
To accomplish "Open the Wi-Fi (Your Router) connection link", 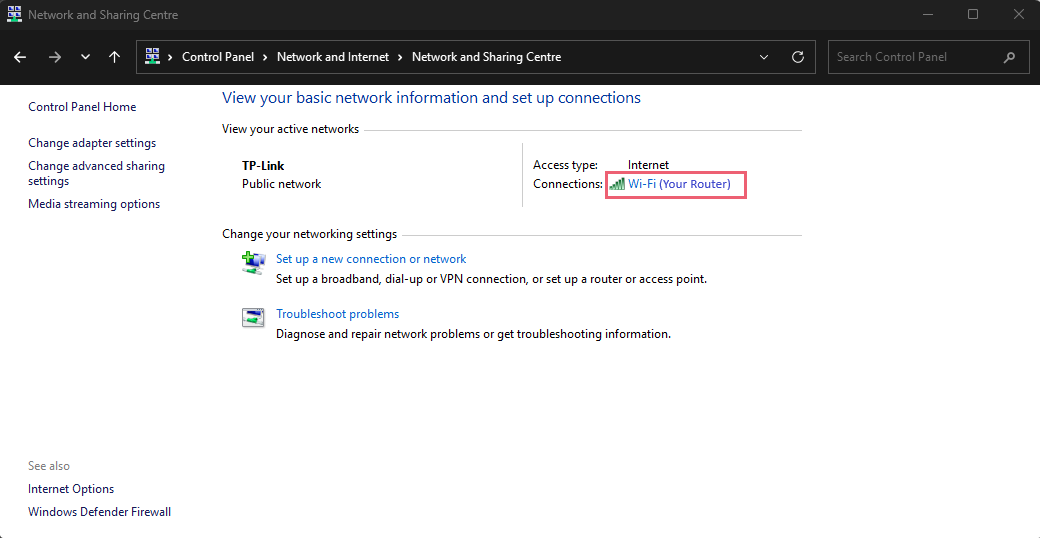I will click(x=679, y=184).
